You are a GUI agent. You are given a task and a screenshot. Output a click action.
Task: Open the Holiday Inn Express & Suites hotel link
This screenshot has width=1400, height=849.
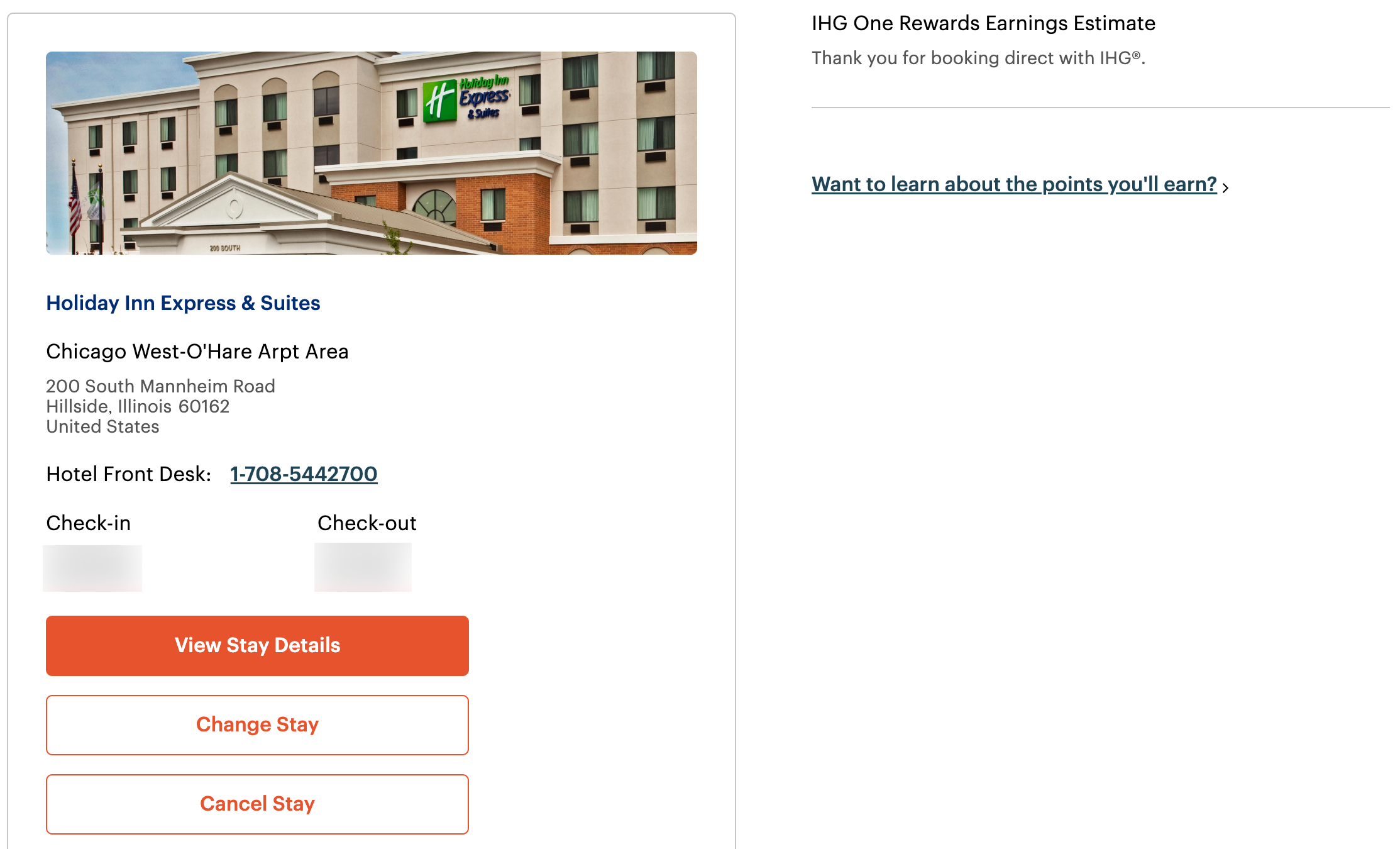coord(183,303)
